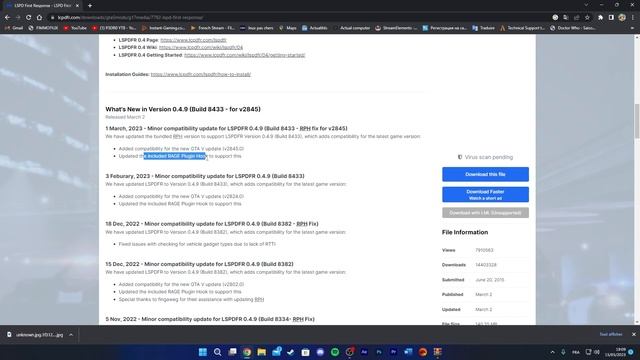Click the Download Faster button
The width and height of the screenshot is (640, 360).
[485, 194]
